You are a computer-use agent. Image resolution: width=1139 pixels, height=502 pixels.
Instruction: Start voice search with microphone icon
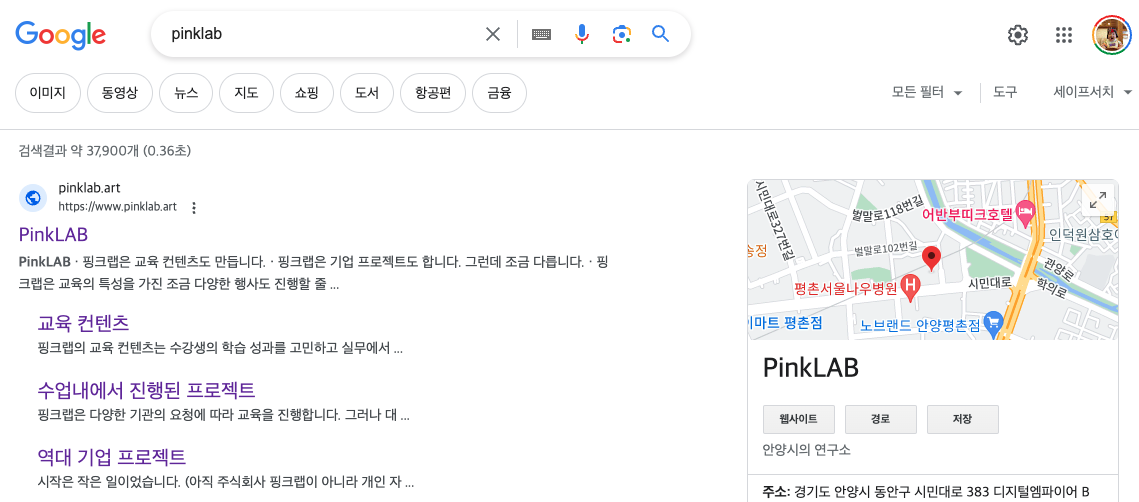tap(582, 34)
